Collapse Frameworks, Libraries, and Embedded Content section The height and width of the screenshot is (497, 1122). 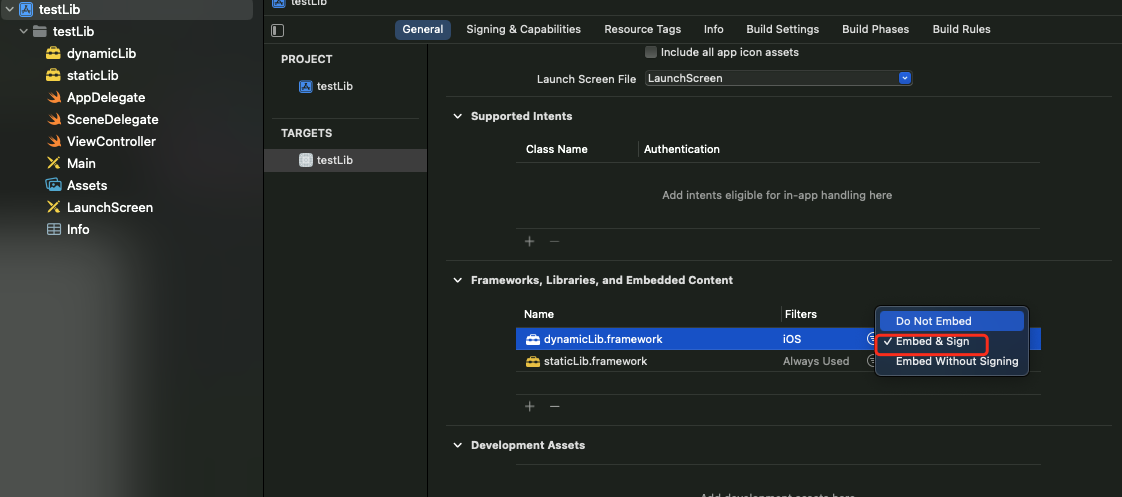click(x=458, y=280)
